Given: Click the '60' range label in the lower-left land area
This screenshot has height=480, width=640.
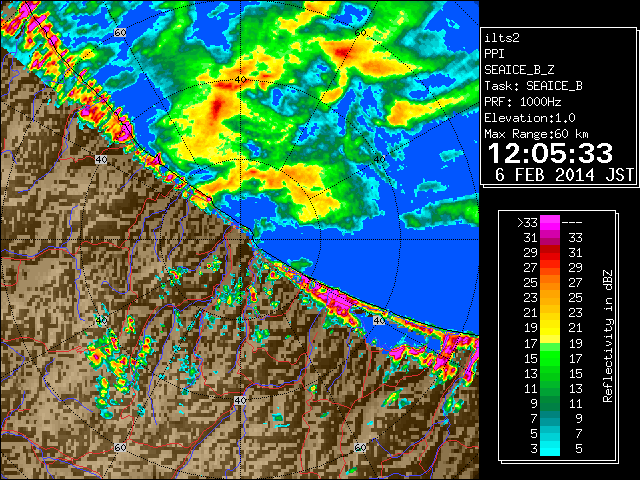Looking at the screenshot, I should click(120, 447).
